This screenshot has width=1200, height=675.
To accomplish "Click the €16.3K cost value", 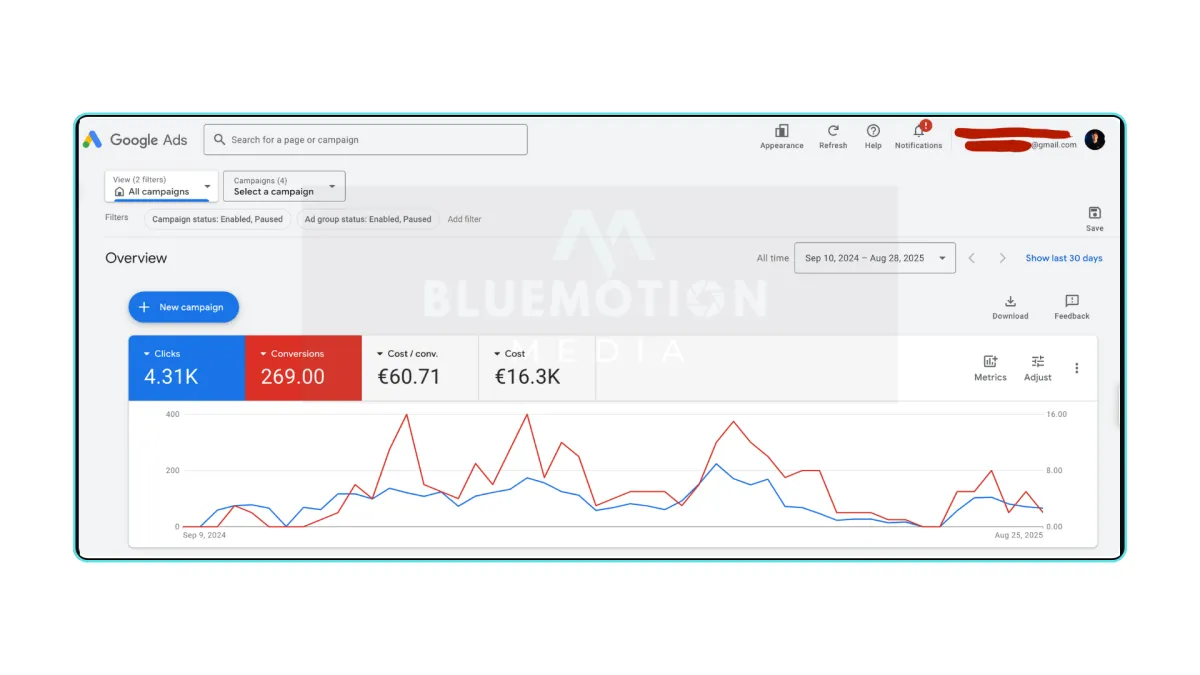I will click(527, 377).
